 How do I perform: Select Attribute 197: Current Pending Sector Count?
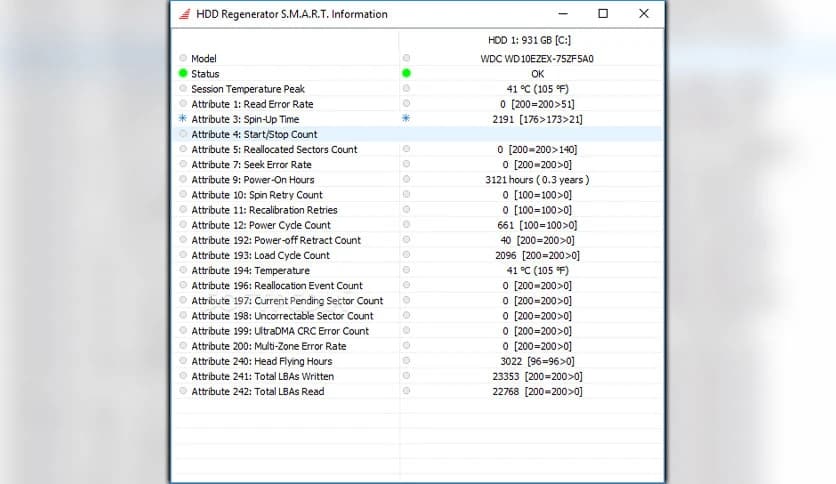click(x=287, y=301)
